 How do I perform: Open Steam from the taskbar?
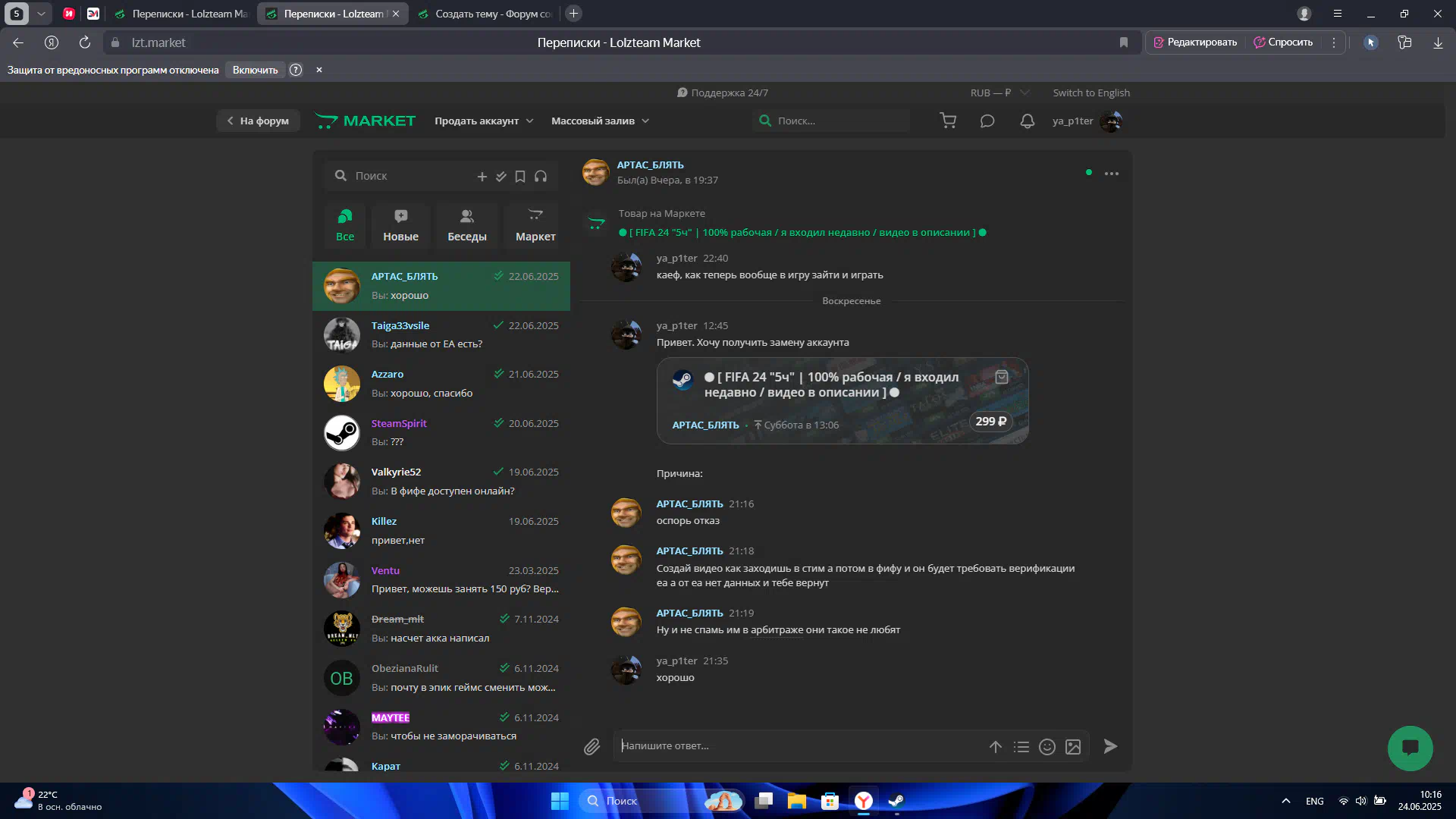click(896, 801)
